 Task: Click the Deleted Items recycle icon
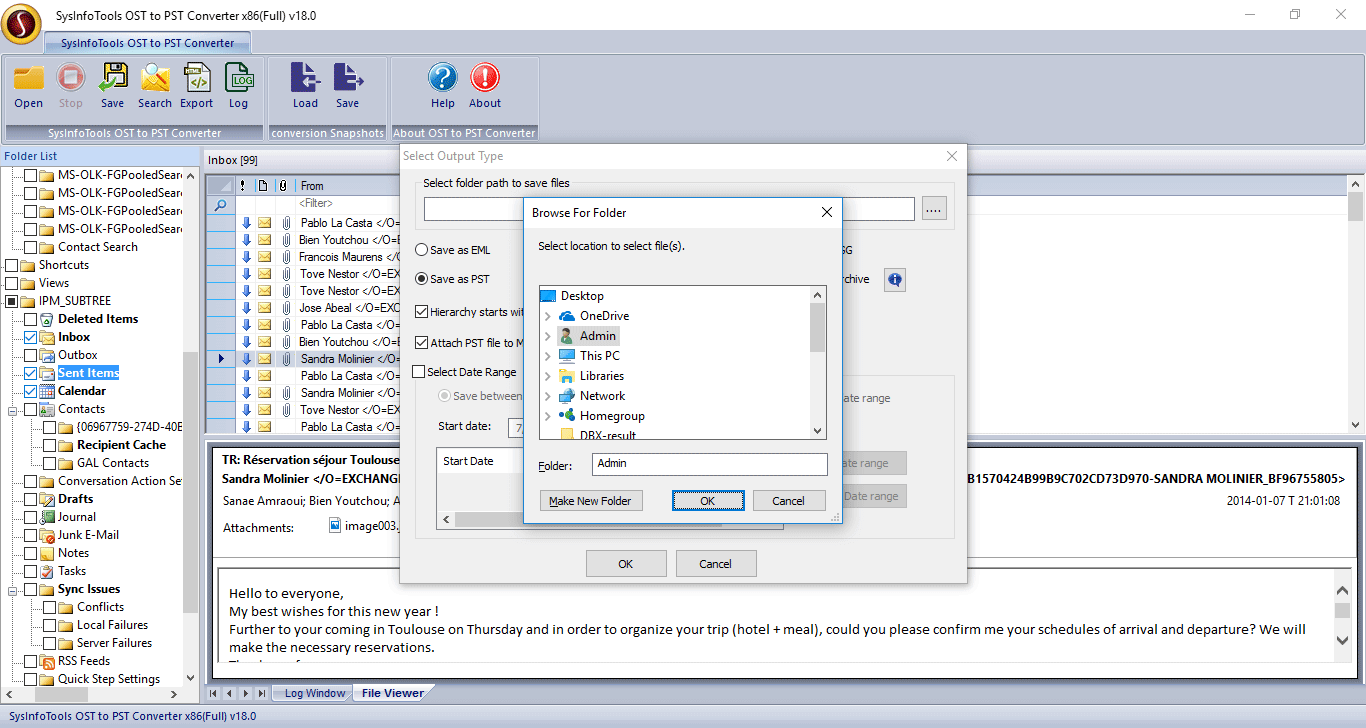click(47, 319)
